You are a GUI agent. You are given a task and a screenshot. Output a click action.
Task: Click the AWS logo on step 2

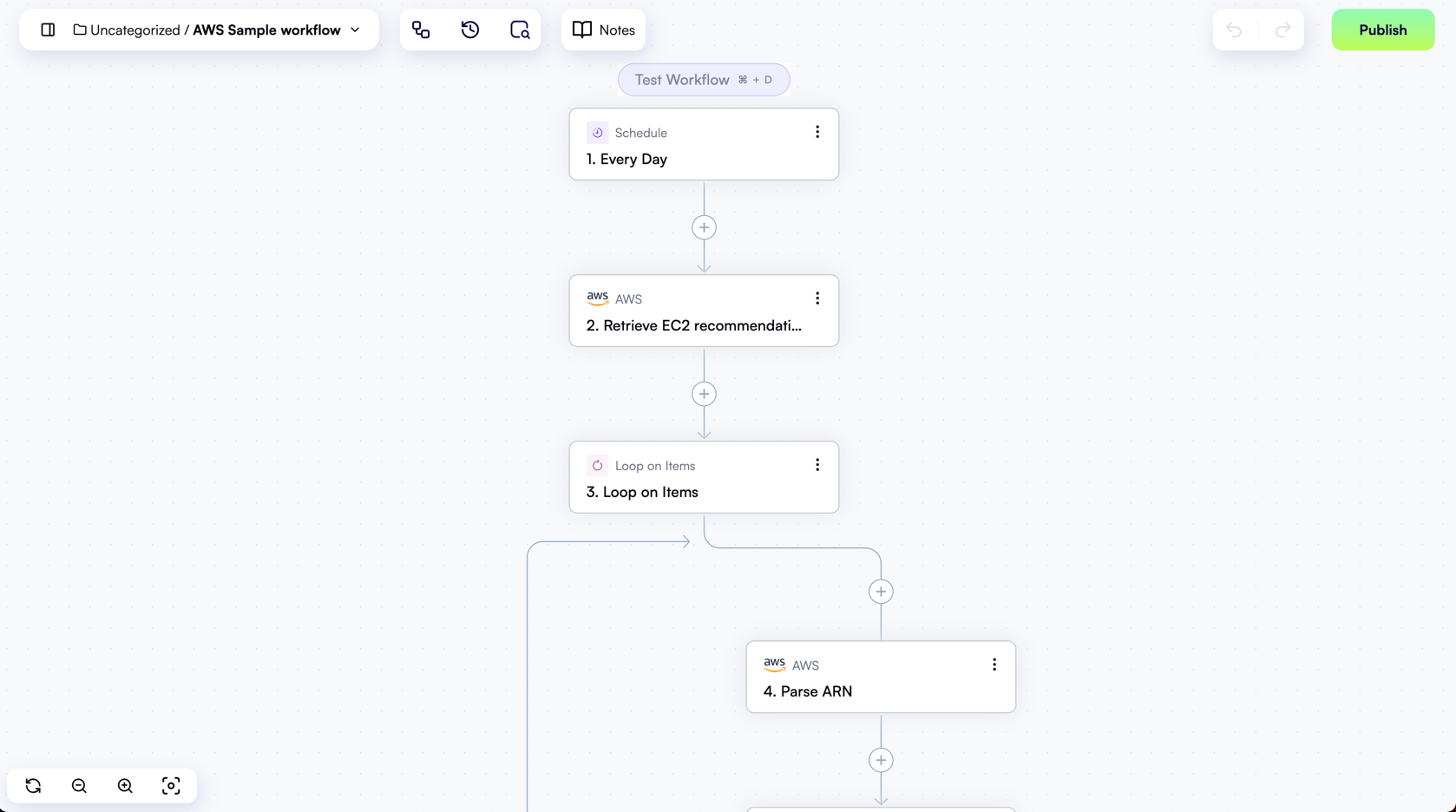597,298
